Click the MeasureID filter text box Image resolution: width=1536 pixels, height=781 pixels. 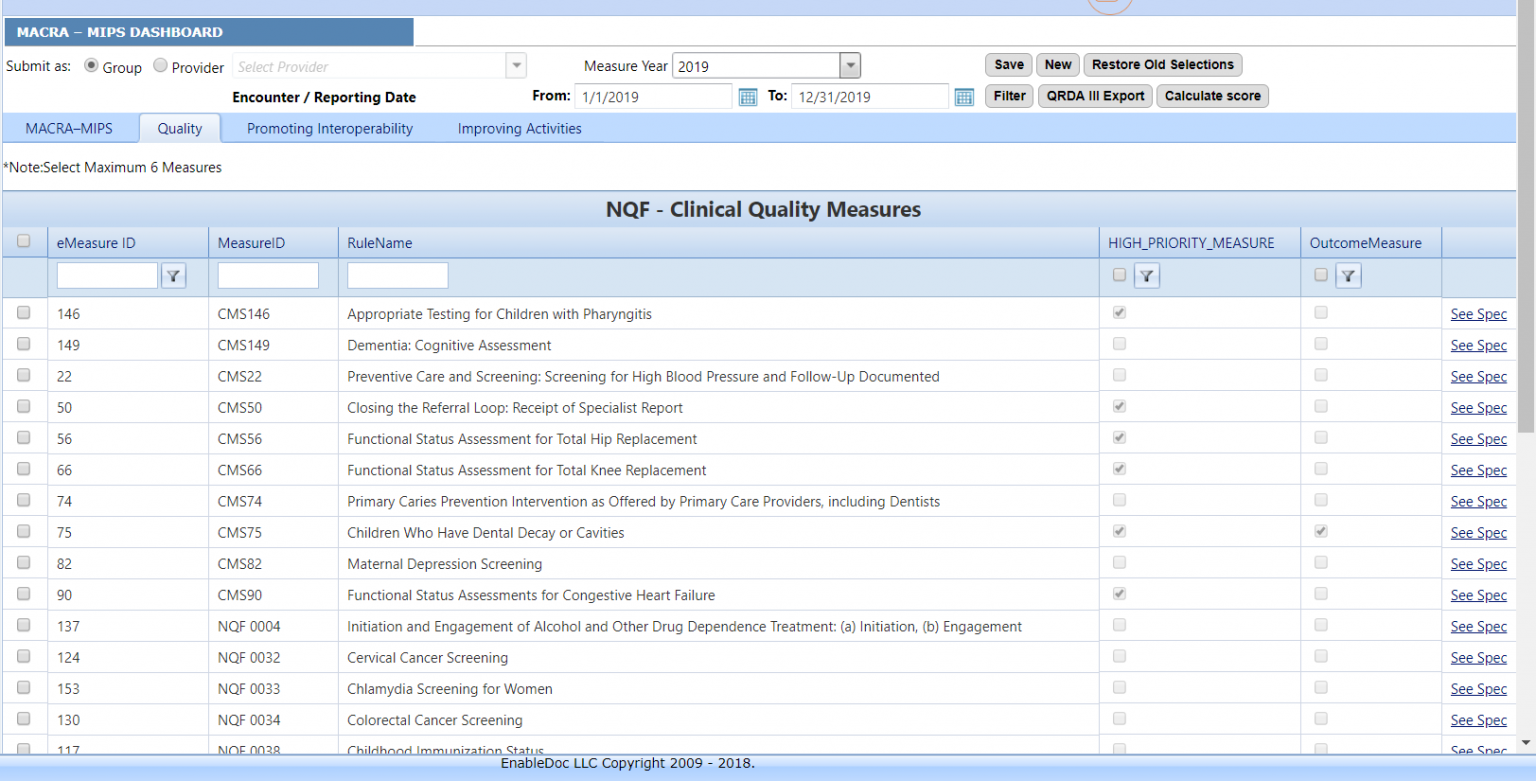(x=268, y=275)
